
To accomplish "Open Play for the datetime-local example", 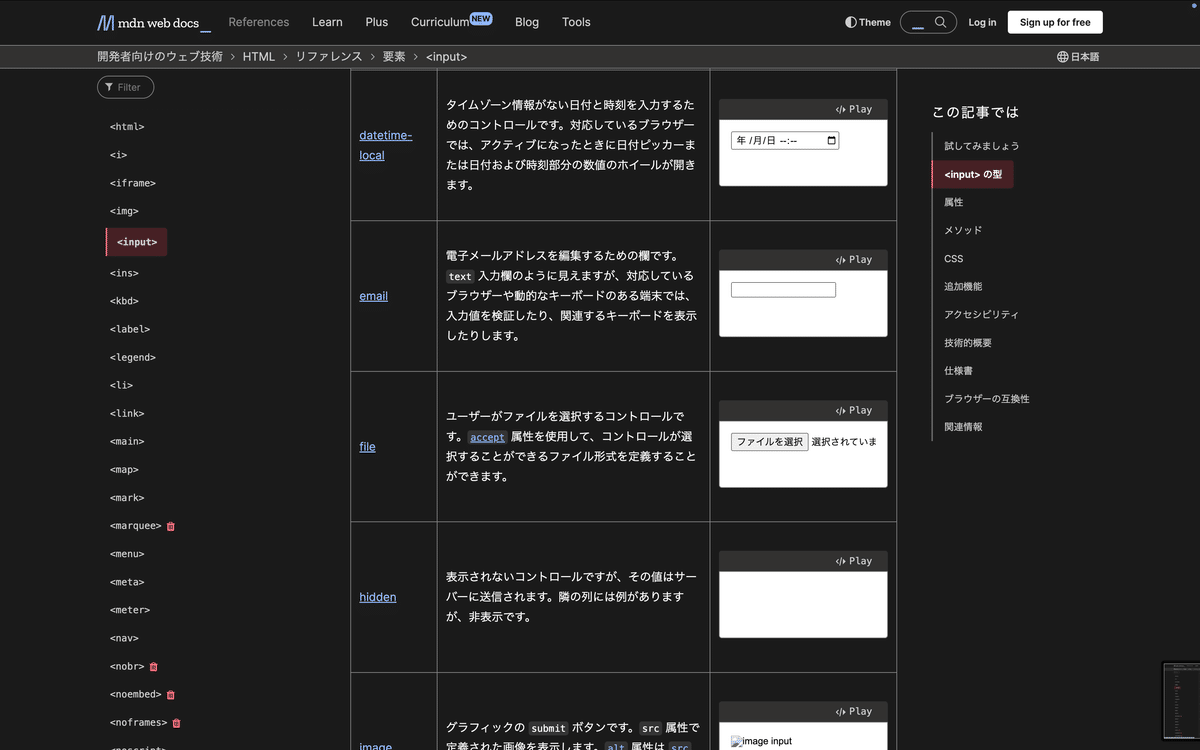I will point(854,109).
